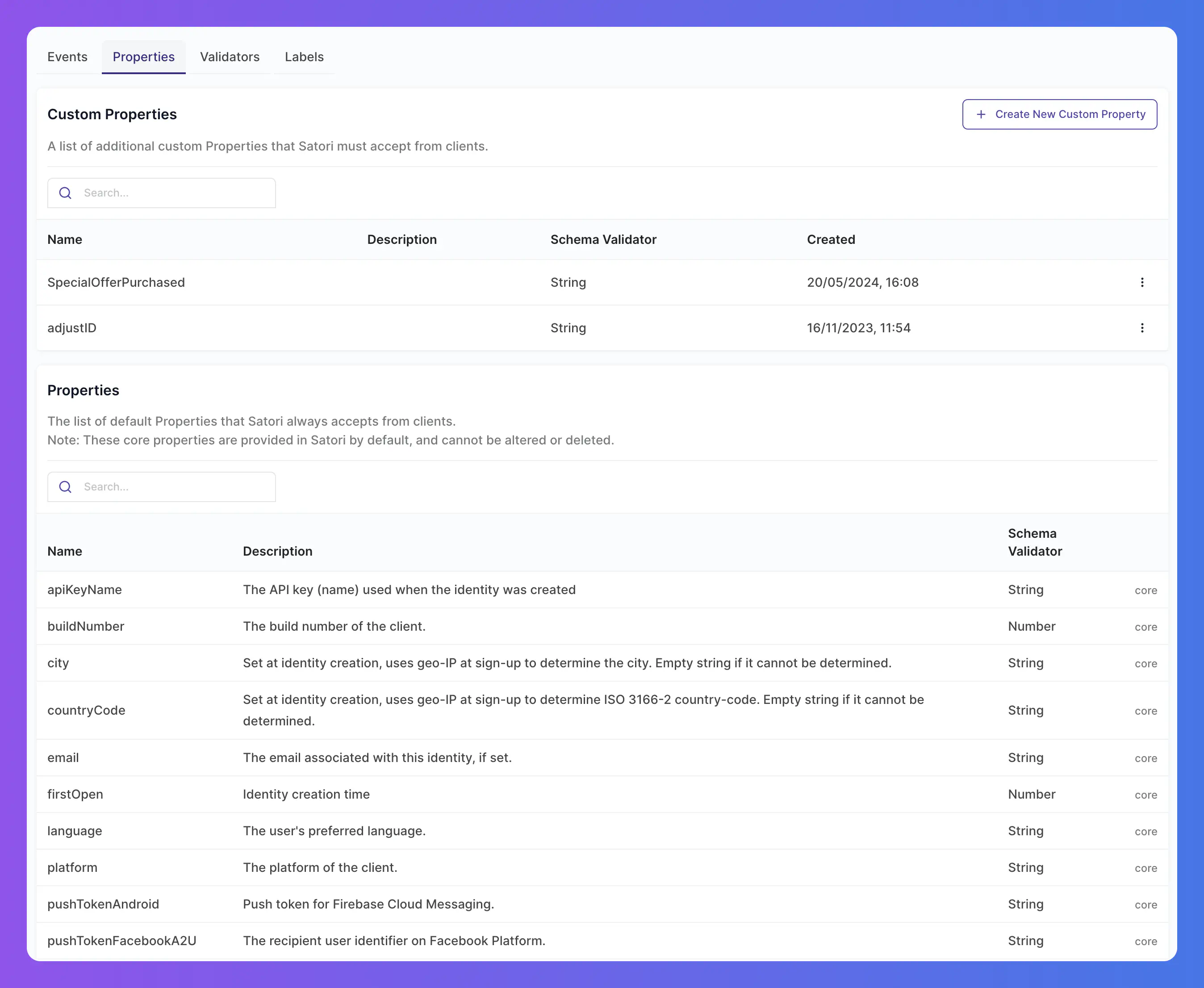Click the ellipsis icon next to adjustID row

[x=1142, y=328]
